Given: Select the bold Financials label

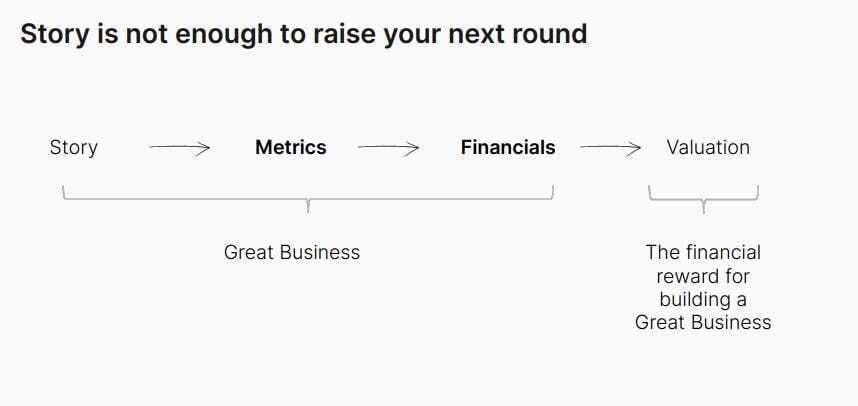Looking at the screenshot, I should (508, 147).
